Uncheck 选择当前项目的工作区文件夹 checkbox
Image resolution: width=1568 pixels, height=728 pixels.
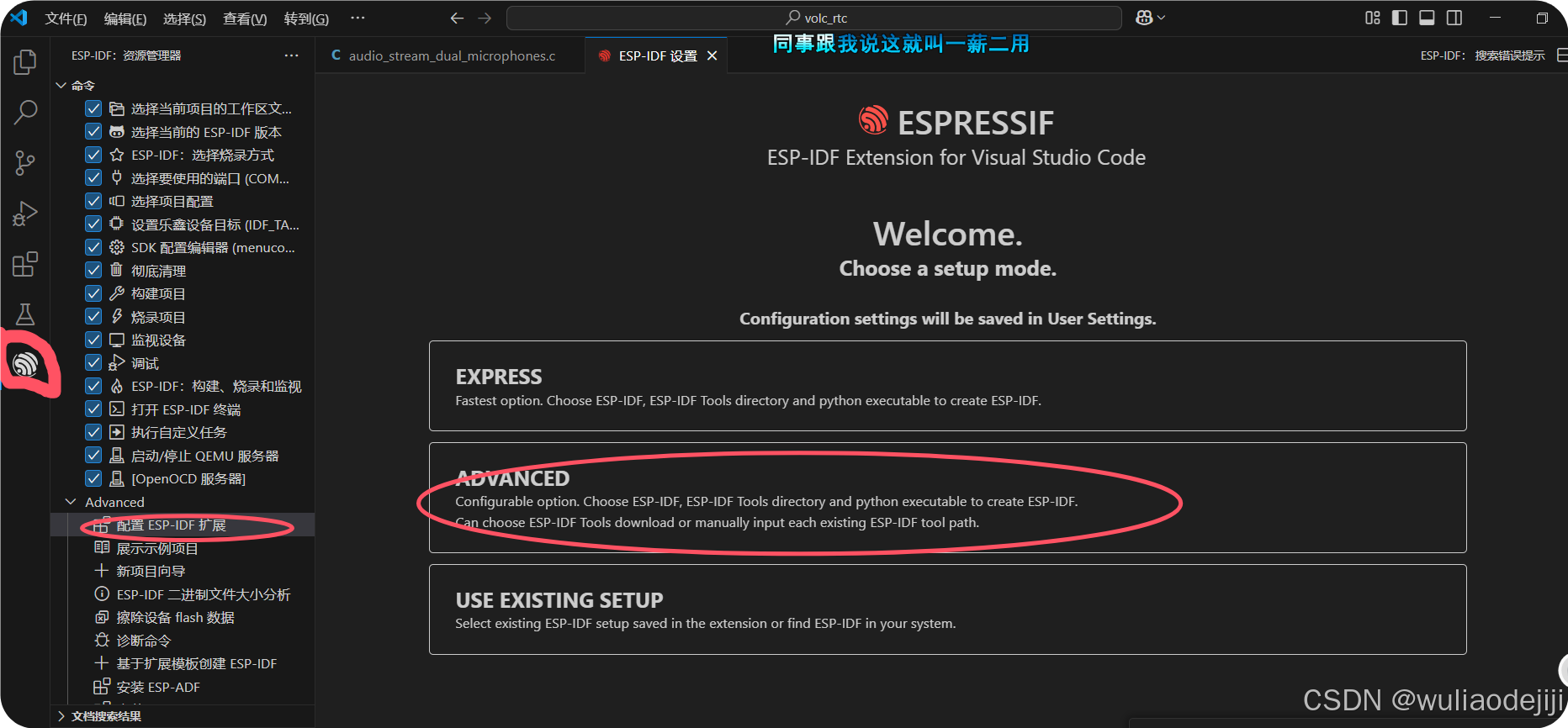point(93,108)
